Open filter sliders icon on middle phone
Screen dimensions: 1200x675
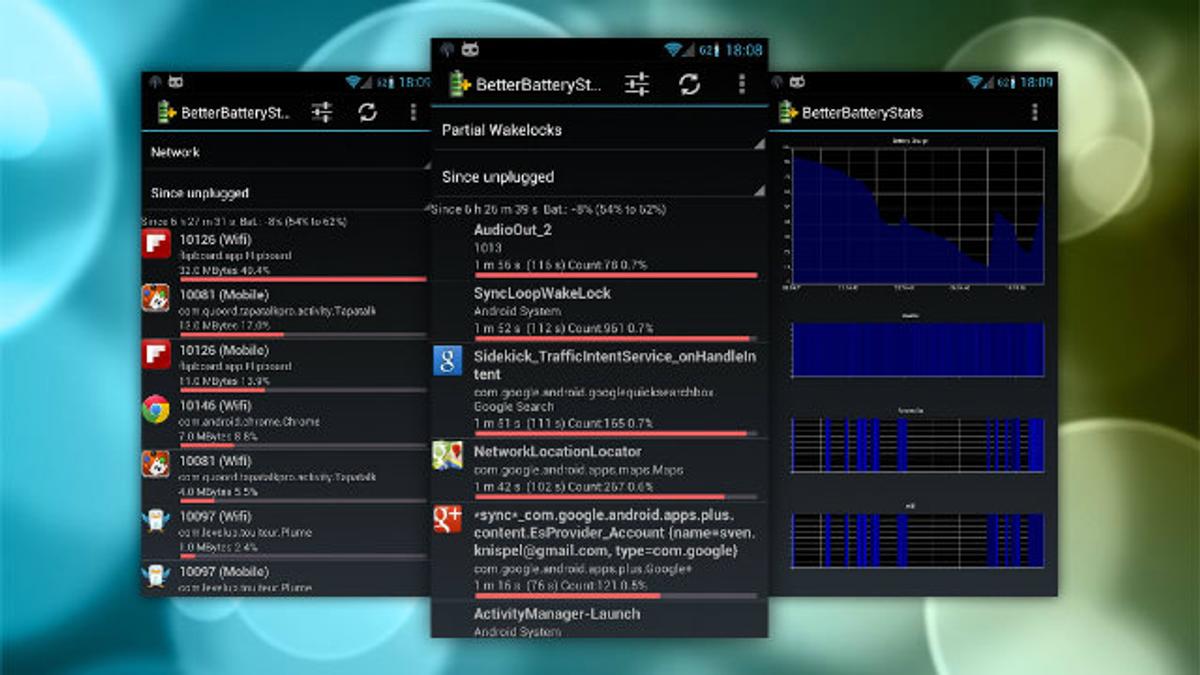coord(637,84)
